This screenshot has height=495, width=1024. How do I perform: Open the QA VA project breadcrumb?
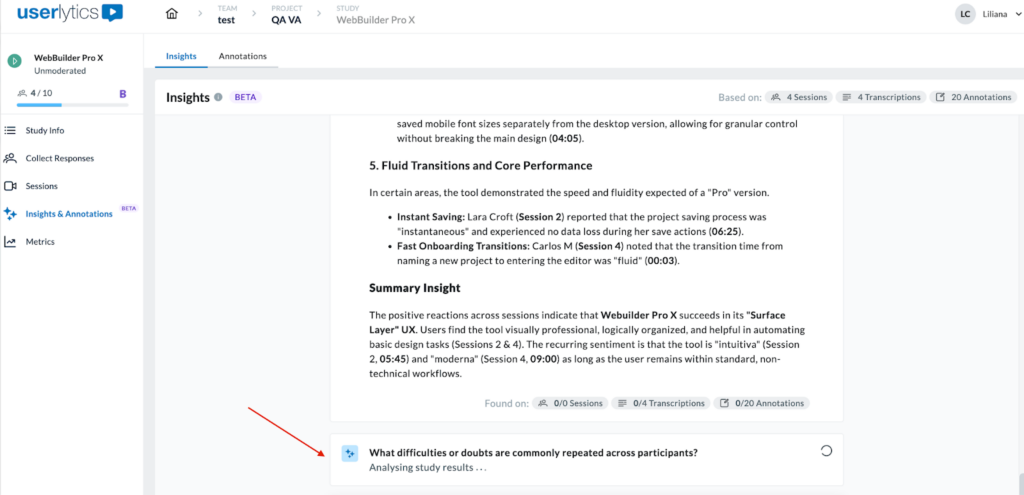coord(286,19)
